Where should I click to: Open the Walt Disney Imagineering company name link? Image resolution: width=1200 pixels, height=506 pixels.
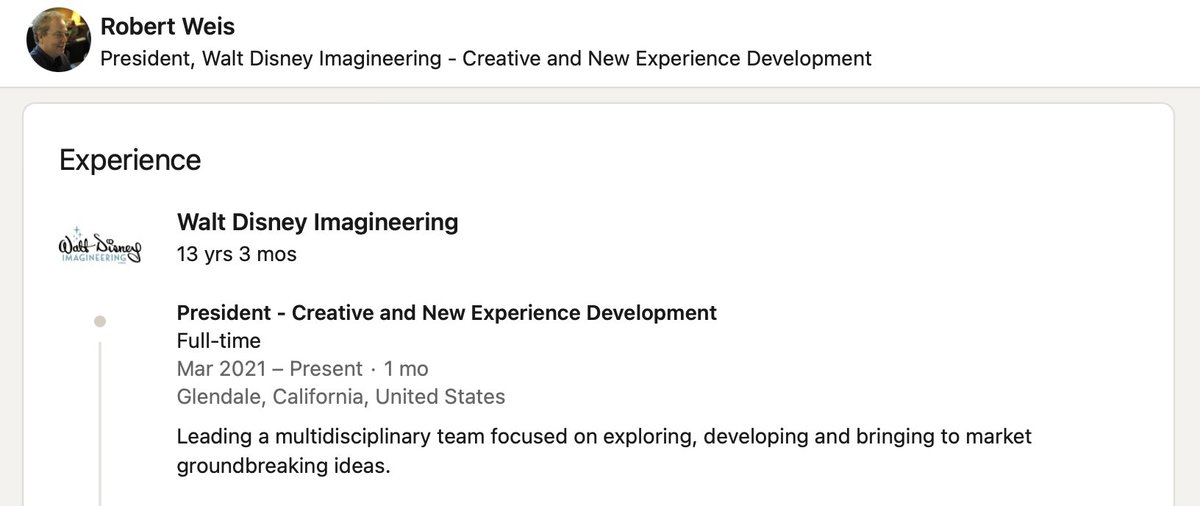(317, 221)
